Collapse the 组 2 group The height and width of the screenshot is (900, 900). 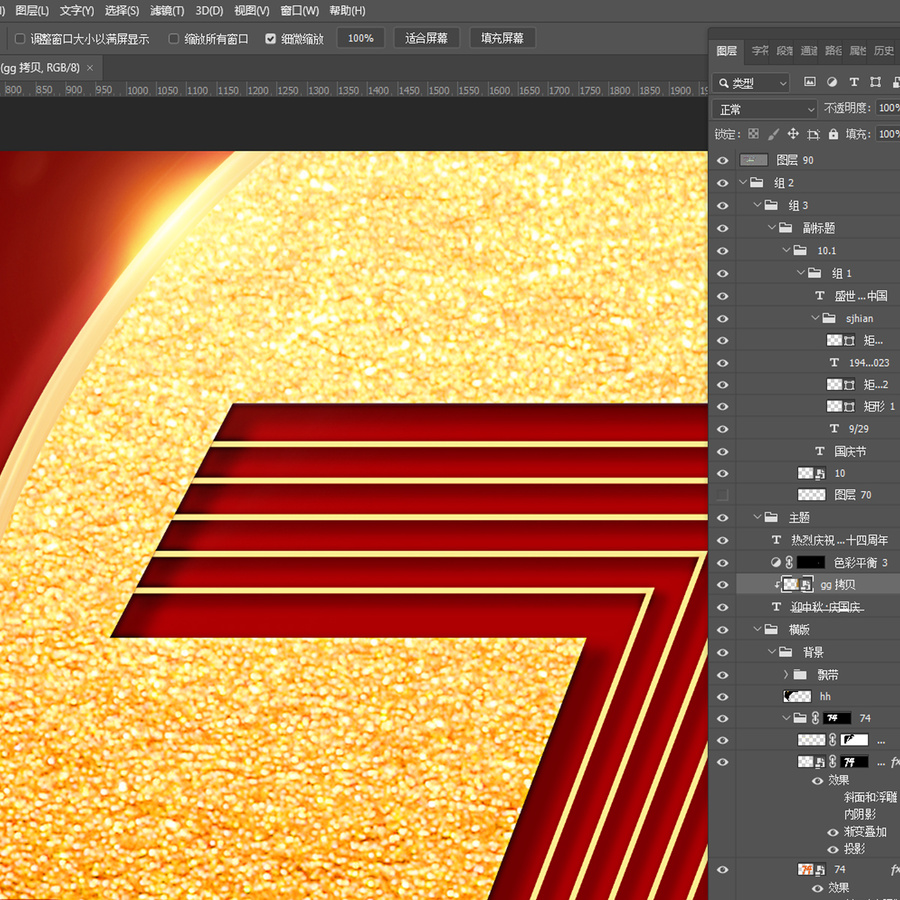pyautogui.click(x=743, y=183)
